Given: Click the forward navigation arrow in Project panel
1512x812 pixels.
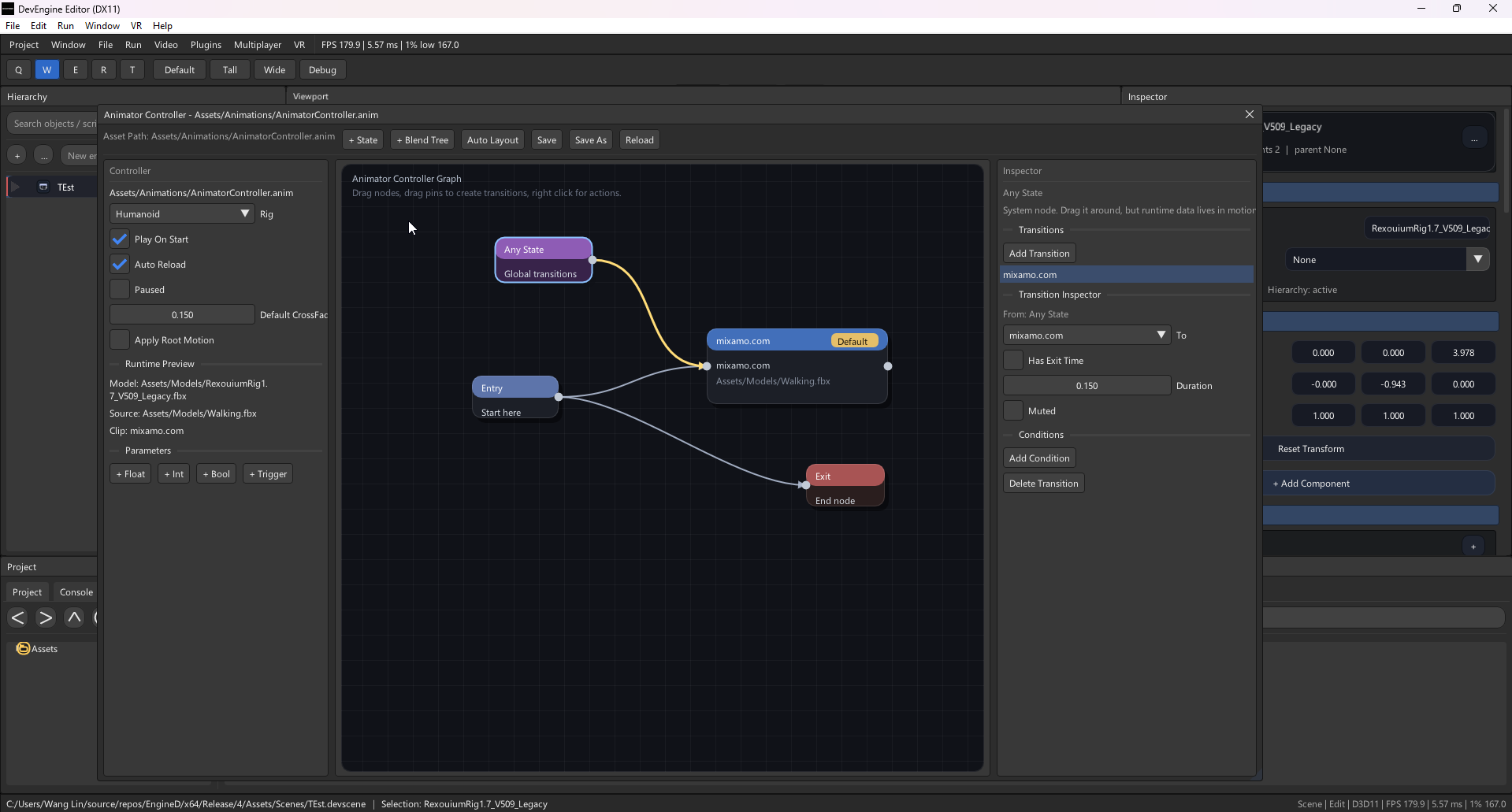Looking at the screenshot, I should pyautogui.click(x=46, y=617).
